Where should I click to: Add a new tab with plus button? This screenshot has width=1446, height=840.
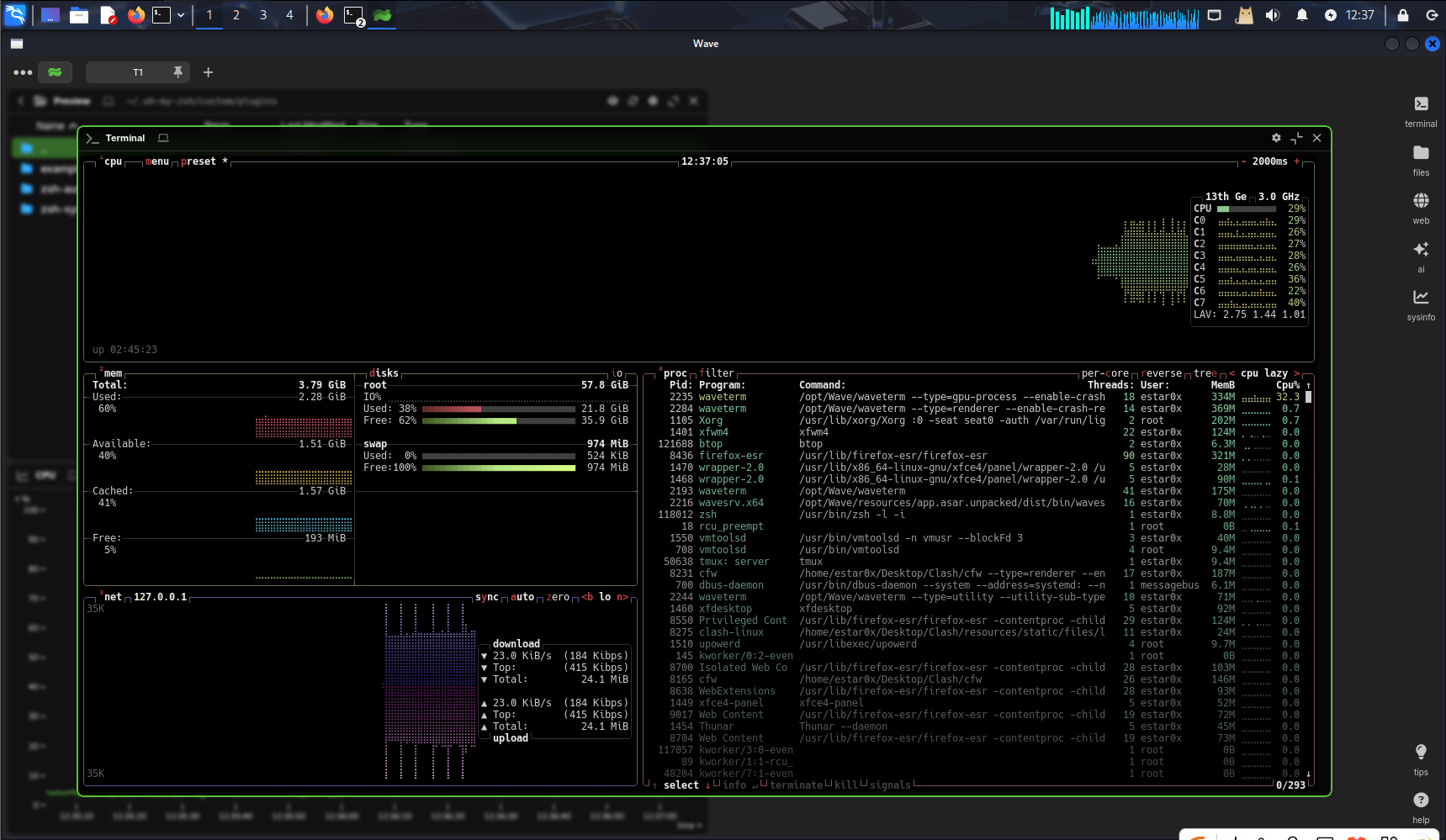pos(209,72)
